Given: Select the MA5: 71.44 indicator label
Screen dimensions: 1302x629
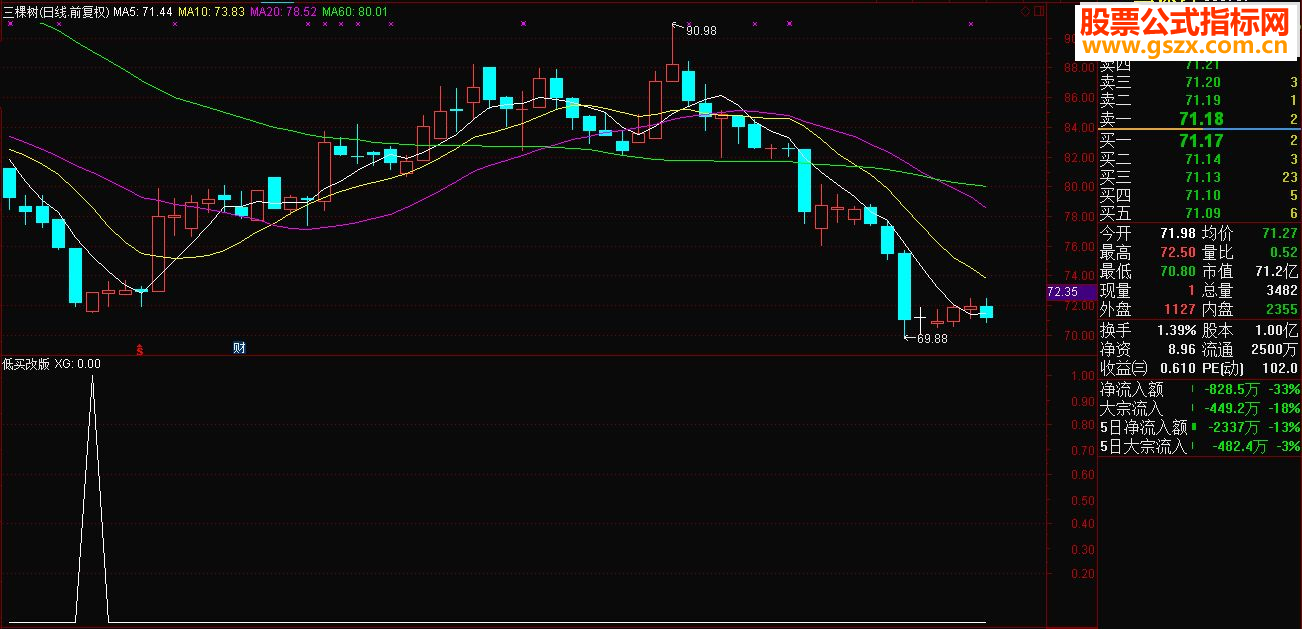Looking at the screenshot, I should pyautogui.click(x=142, y=10).
